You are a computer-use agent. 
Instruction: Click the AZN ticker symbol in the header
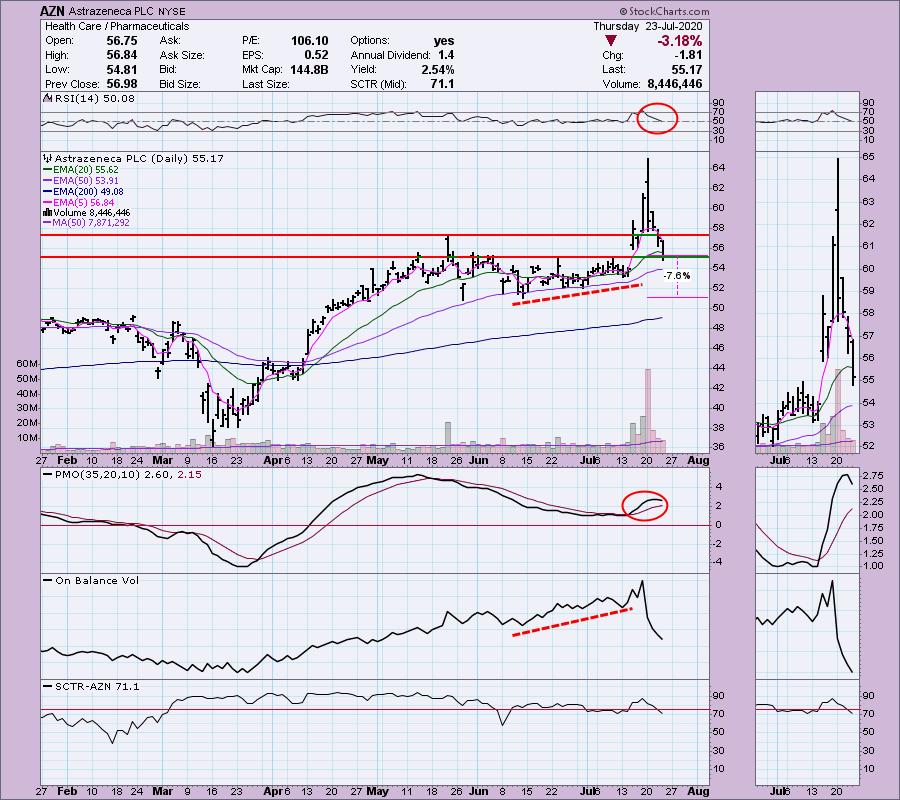click(x=52, y=11)
